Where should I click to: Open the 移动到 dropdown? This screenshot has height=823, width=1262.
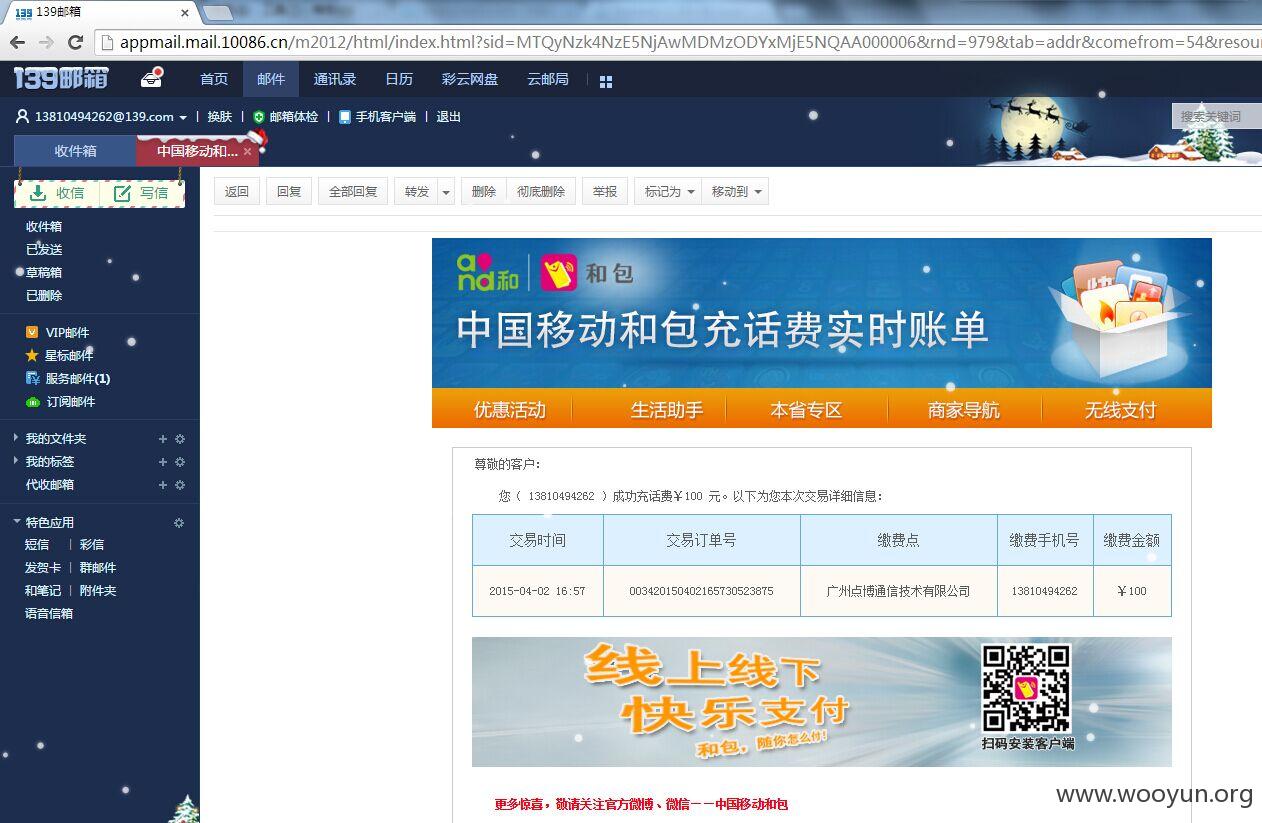coord(735,192)
